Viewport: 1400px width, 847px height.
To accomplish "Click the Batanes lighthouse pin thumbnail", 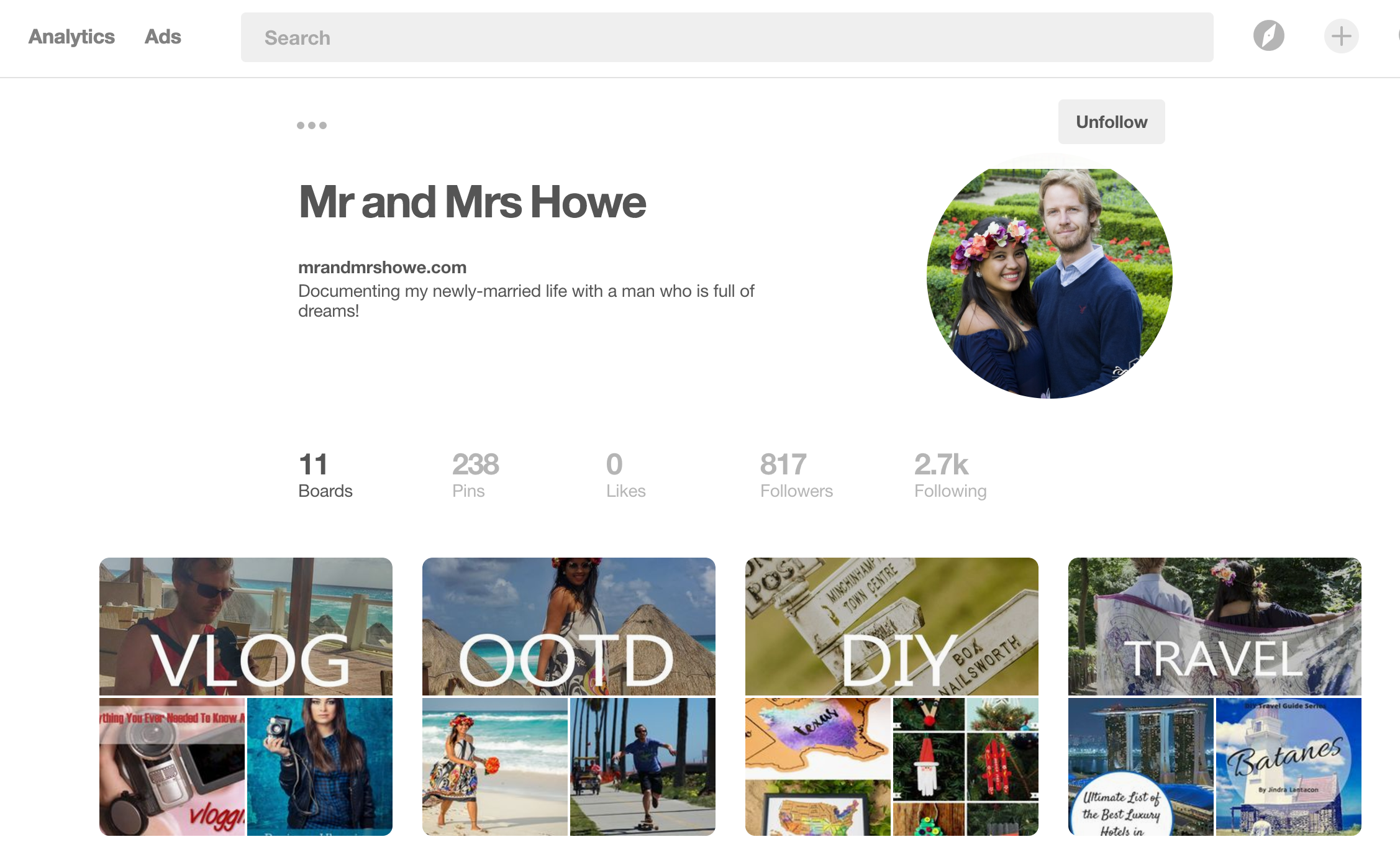I will coord(1288,766).
